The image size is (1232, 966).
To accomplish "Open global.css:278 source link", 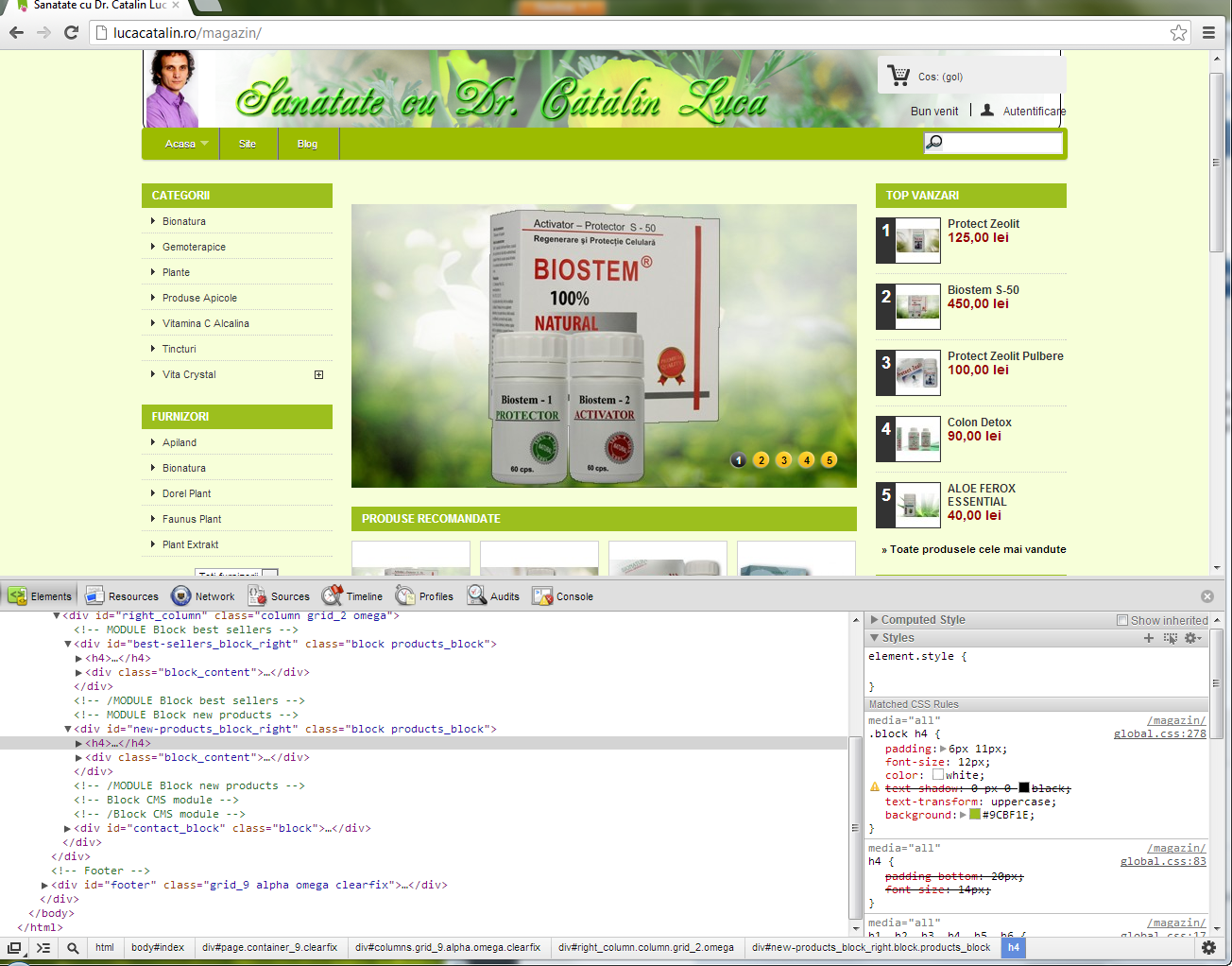I will coord(1159,733).
